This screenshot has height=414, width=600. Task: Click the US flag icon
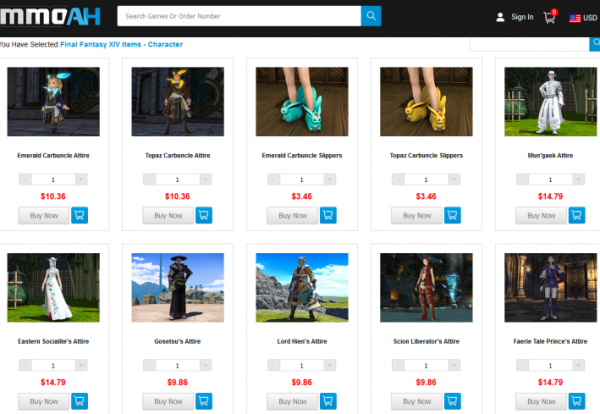pos(575,18)
